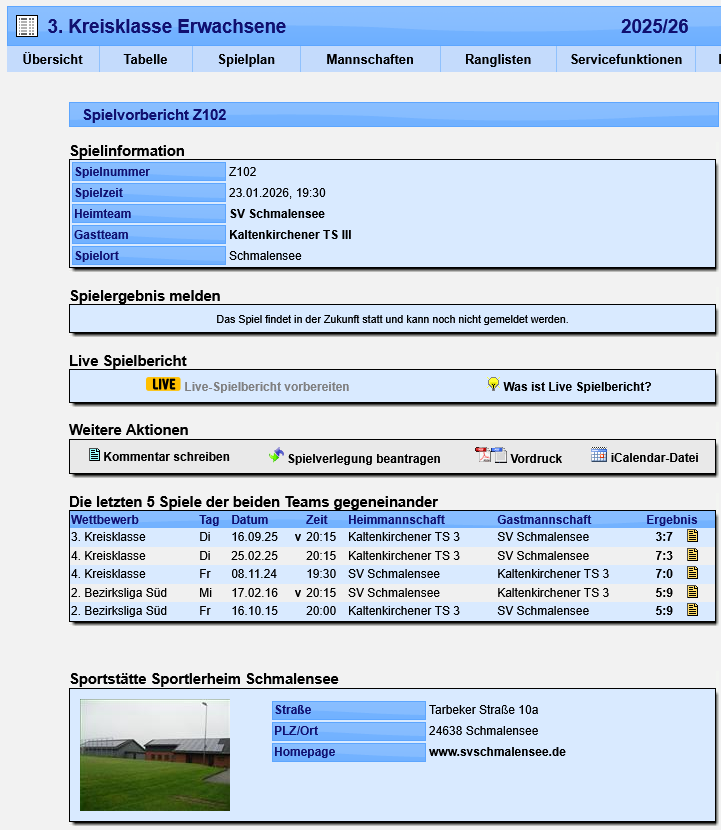Image resolution: width=721 pixels, height=830 pixels.
Task: Click guest team Kaltenkirchener TS III
Action: 290,234
